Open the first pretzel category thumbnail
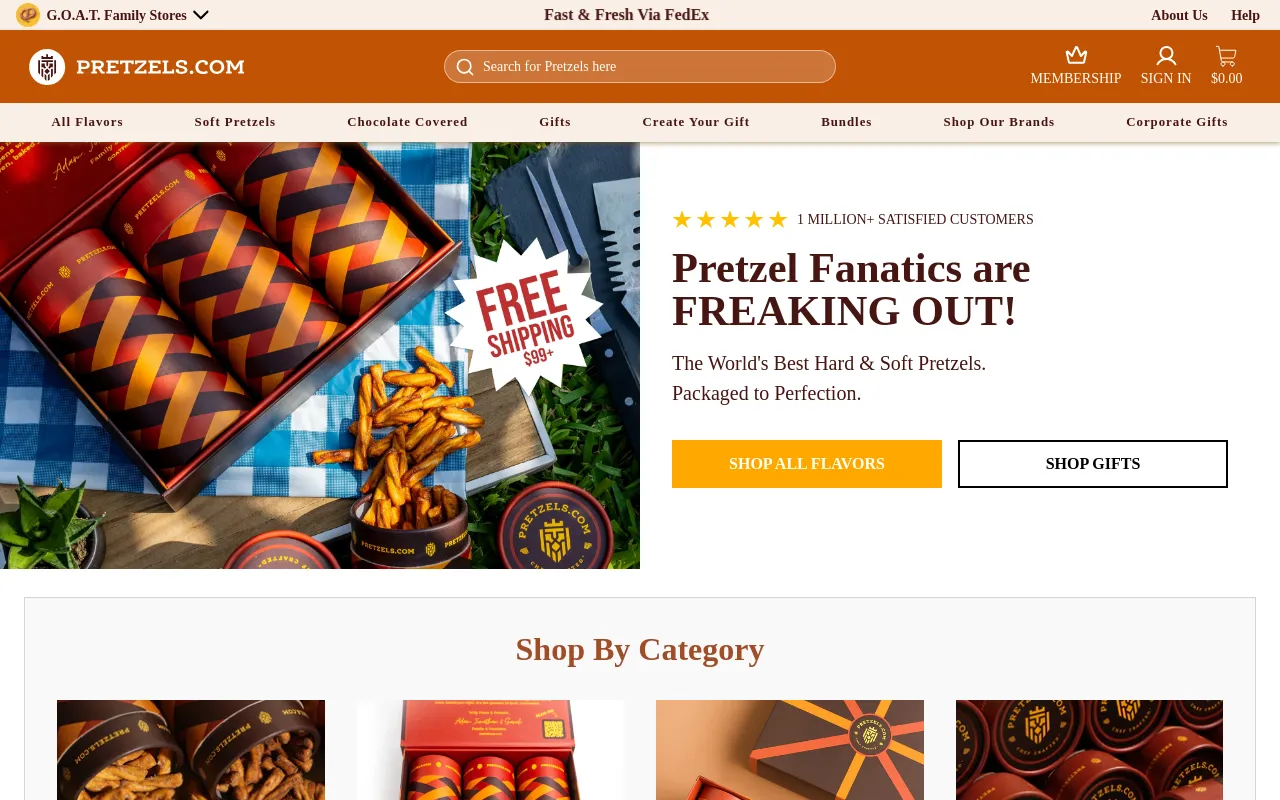1280x800 pixels. click(x=191, y=750)
